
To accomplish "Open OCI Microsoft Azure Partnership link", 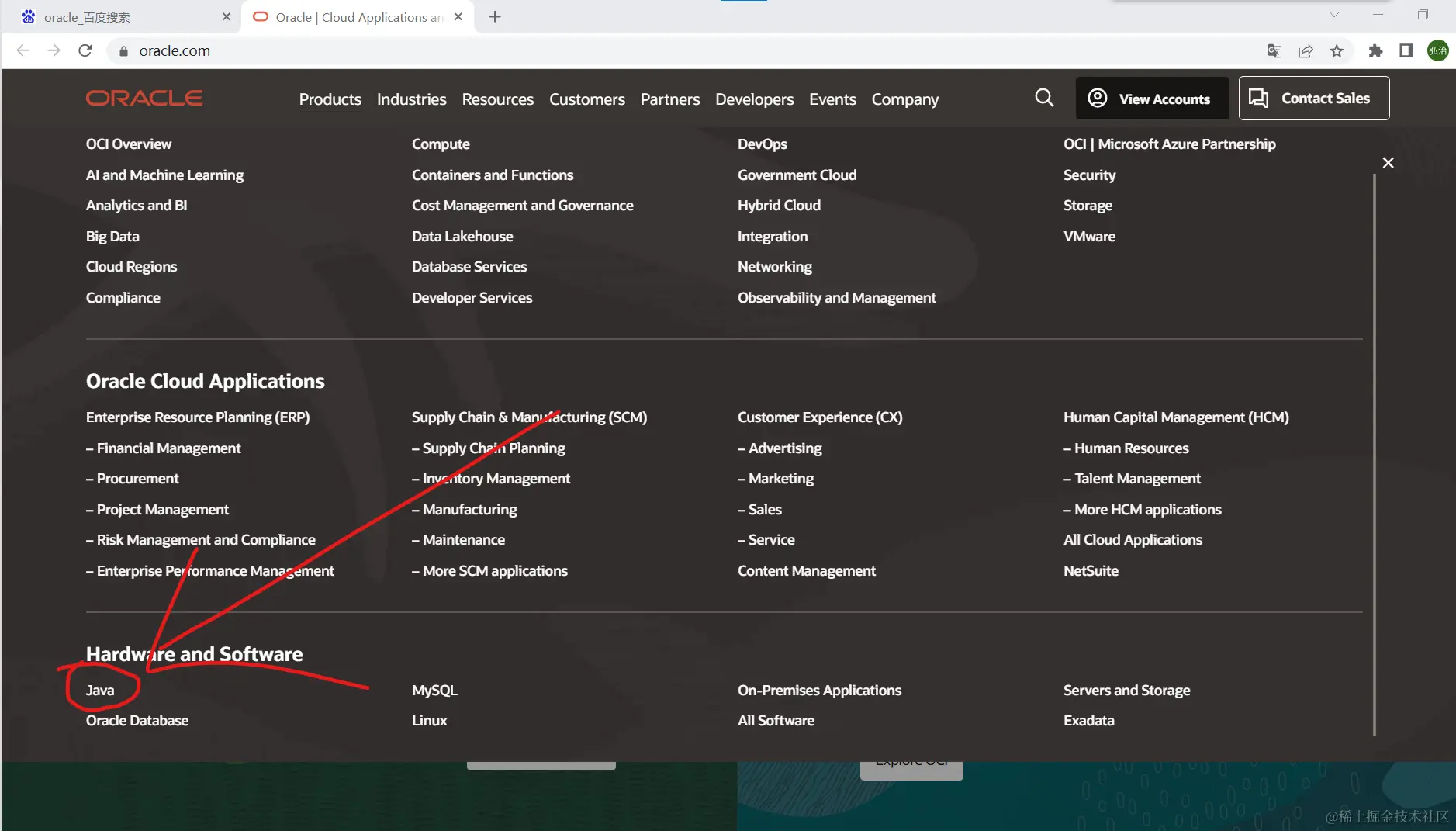I will pos(1169,144).
